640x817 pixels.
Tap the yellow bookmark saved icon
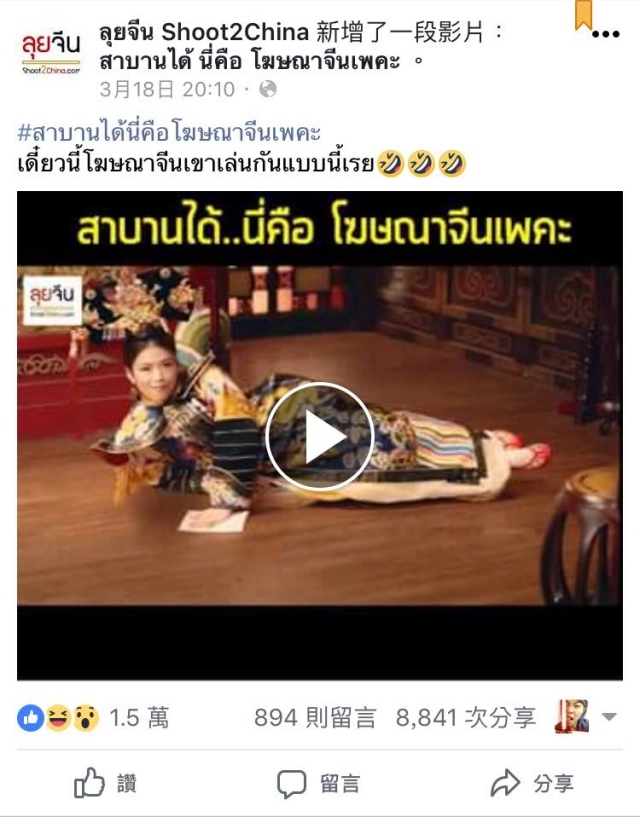click(584, 15)
